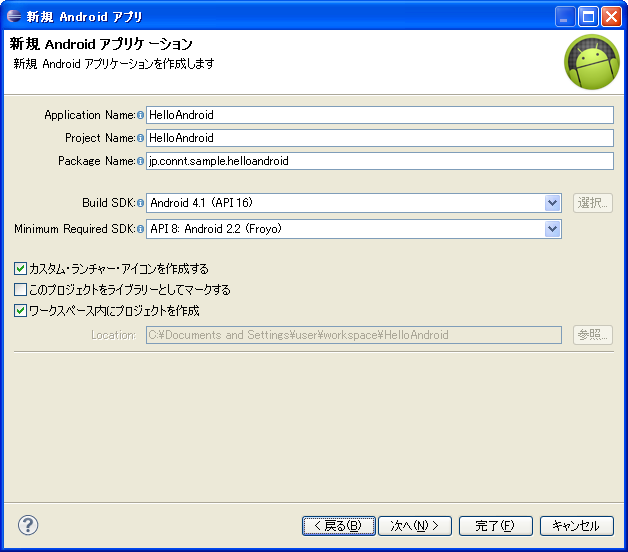Screen dimensions: 628x552
Task: Proceed with the 次へ(N) button
Action: (415, 526)
